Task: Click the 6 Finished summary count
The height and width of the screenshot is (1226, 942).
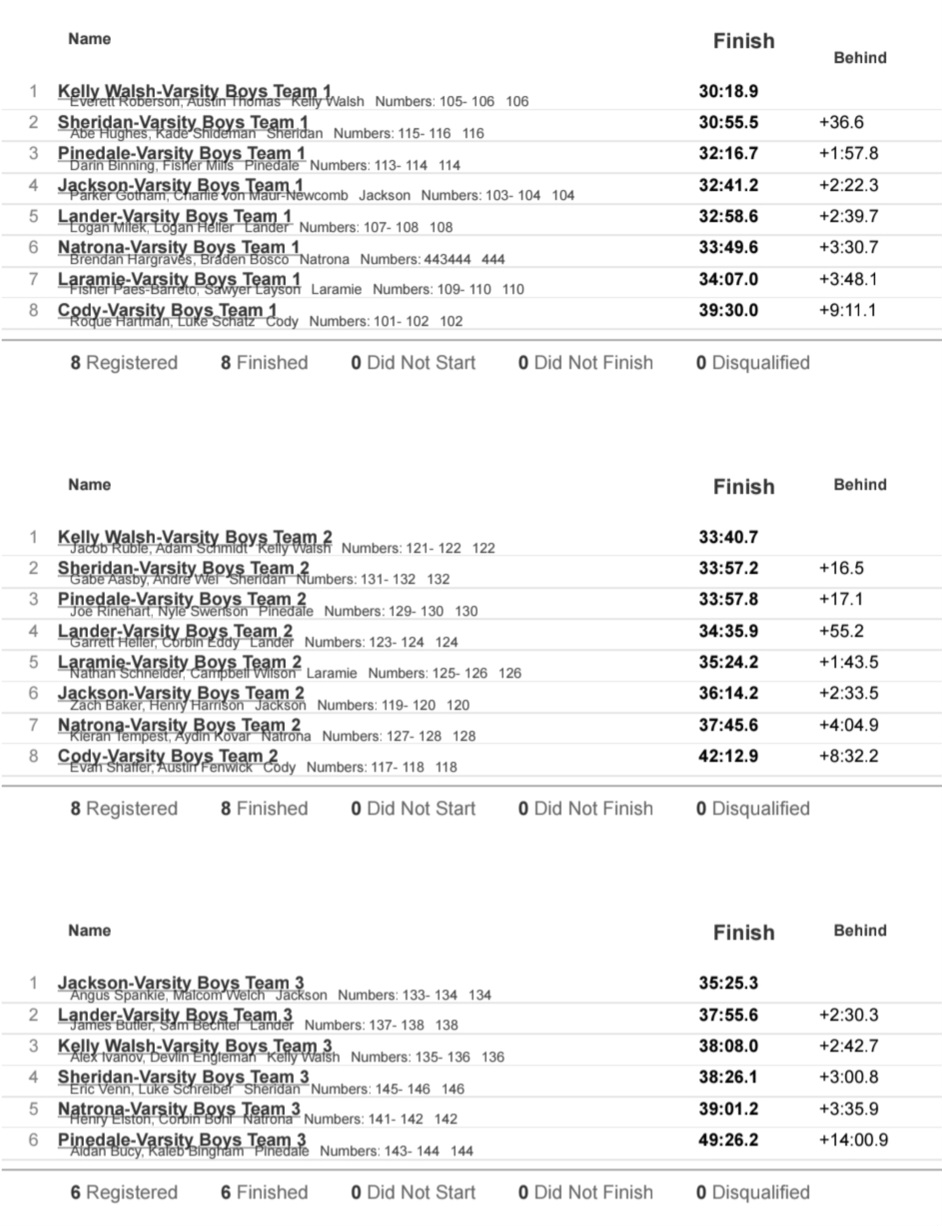Action: (264, 1192)
